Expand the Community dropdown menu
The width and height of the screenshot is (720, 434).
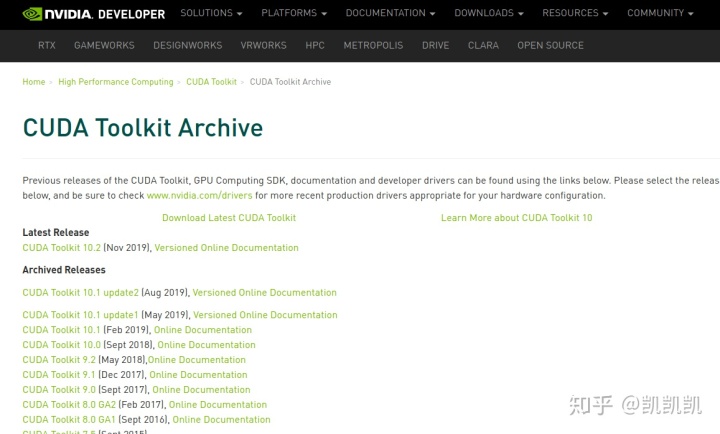click(660, 13)
